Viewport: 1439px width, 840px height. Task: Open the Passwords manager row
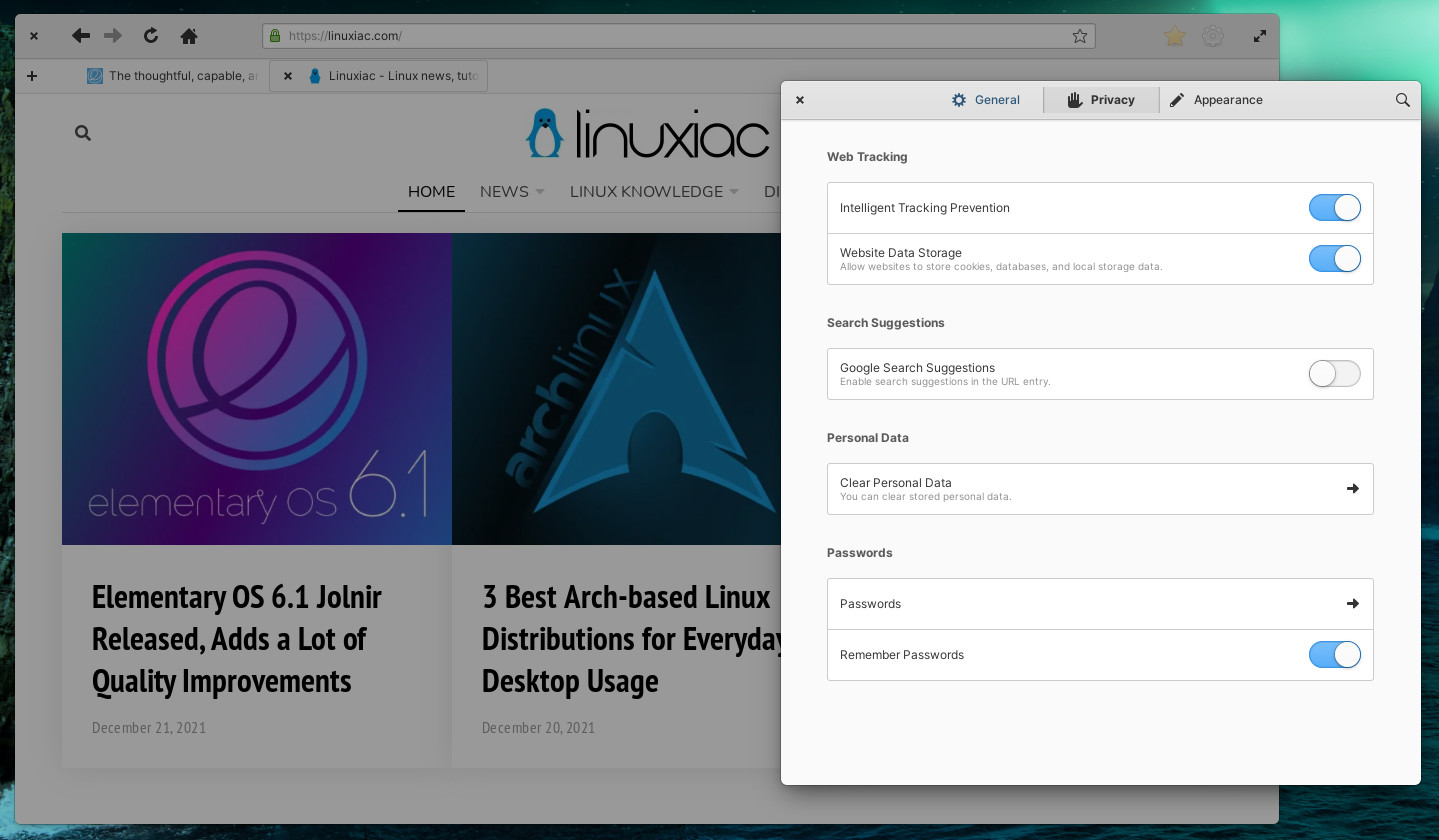click(1100, 604)
